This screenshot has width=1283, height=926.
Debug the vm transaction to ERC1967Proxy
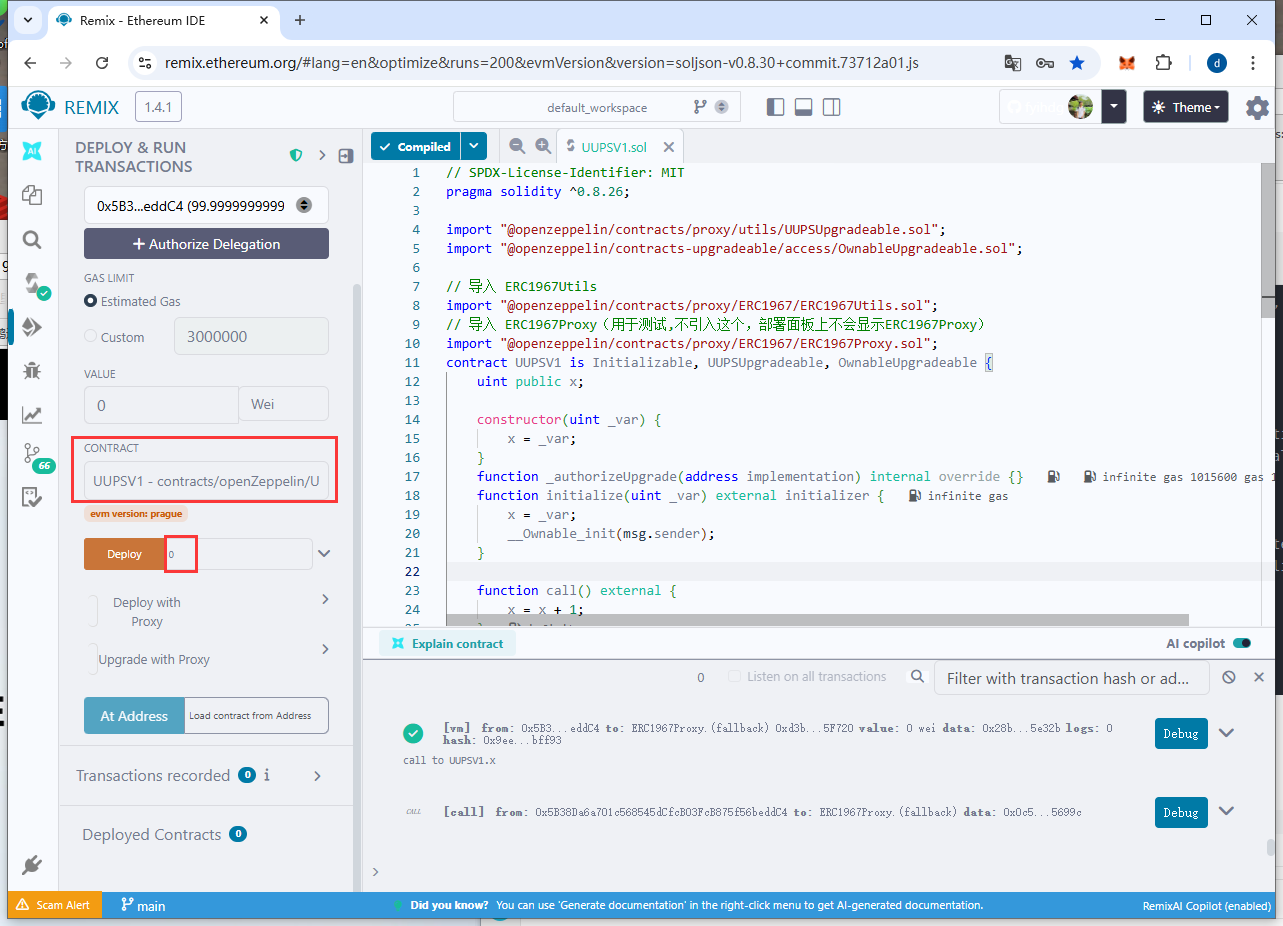click(x=1181, y=733)
